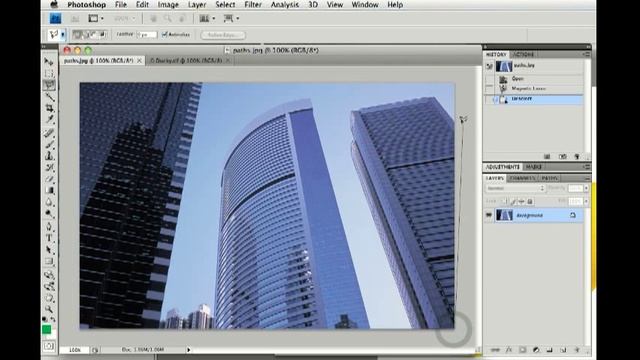Select the Rectangular Marquee tool
Screen dimensions: 640x360
point(49,73)
